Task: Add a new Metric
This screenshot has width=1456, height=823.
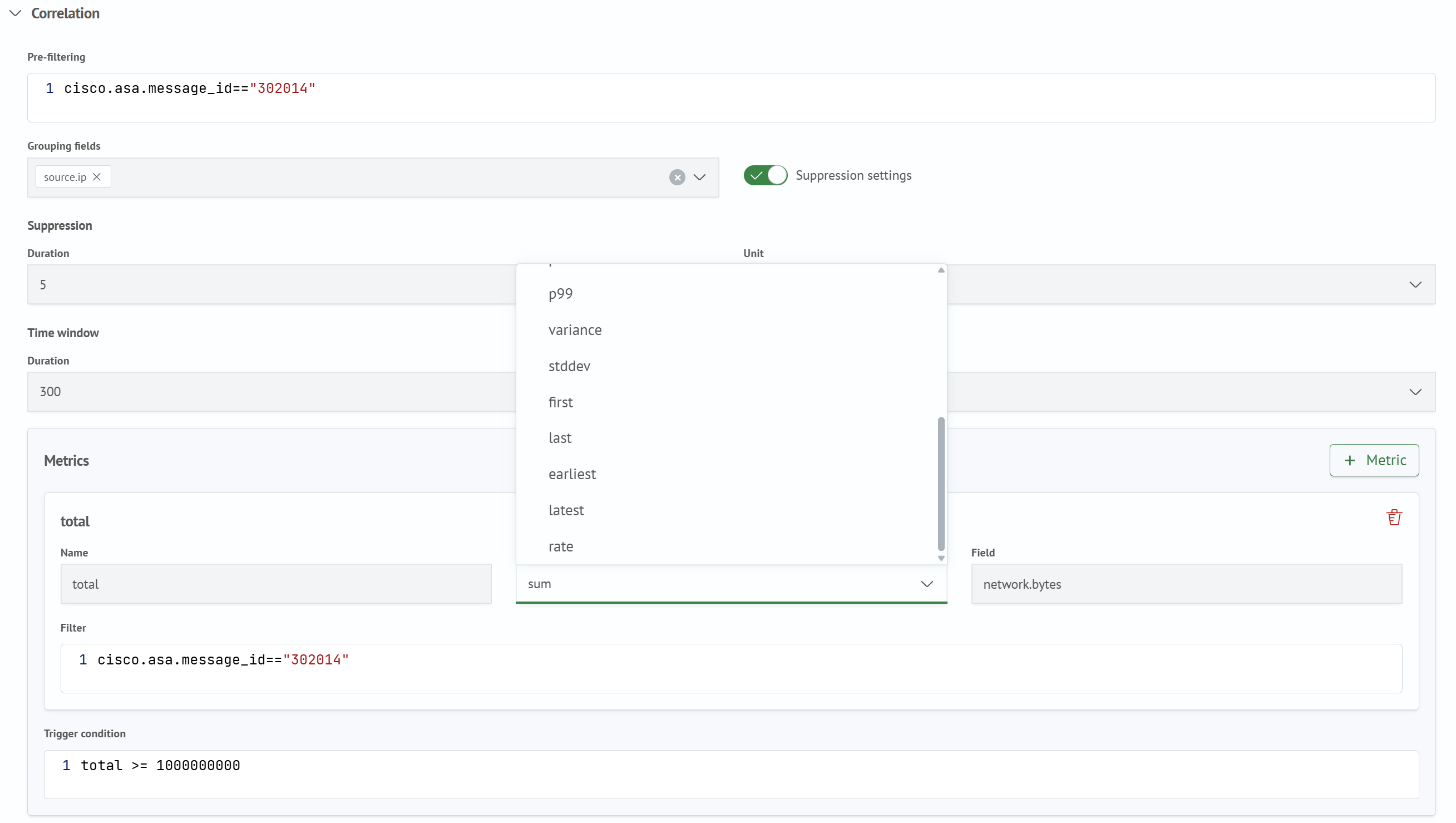Action: click(1374, 460)
